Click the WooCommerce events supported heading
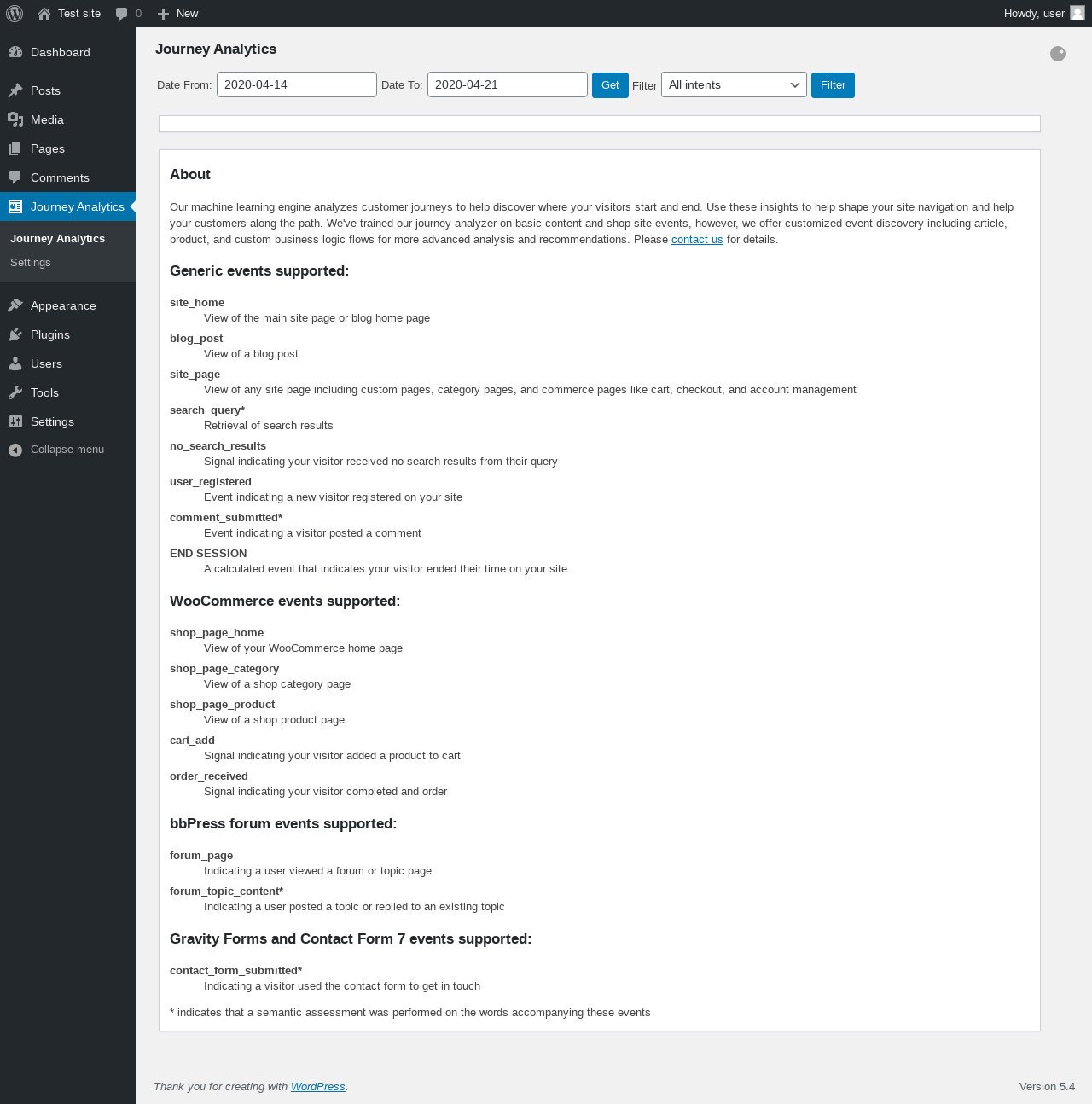 click(x=285, y=601)
